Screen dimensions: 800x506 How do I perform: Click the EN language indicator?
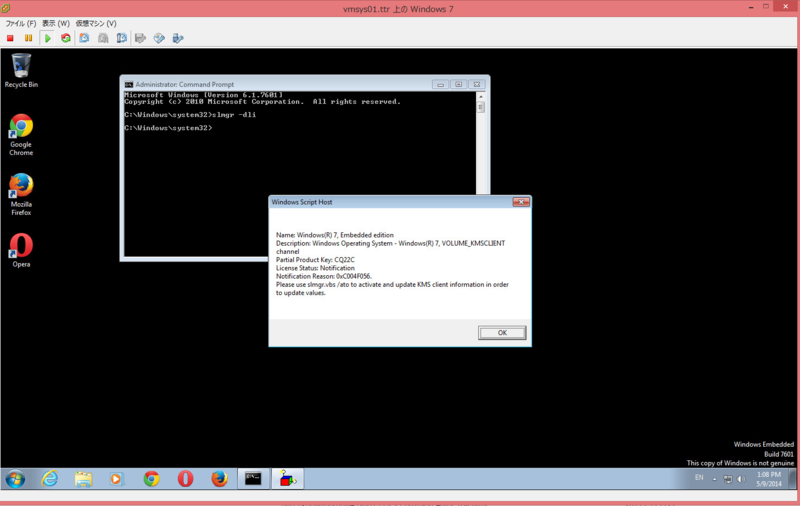[x=699, y=478]
